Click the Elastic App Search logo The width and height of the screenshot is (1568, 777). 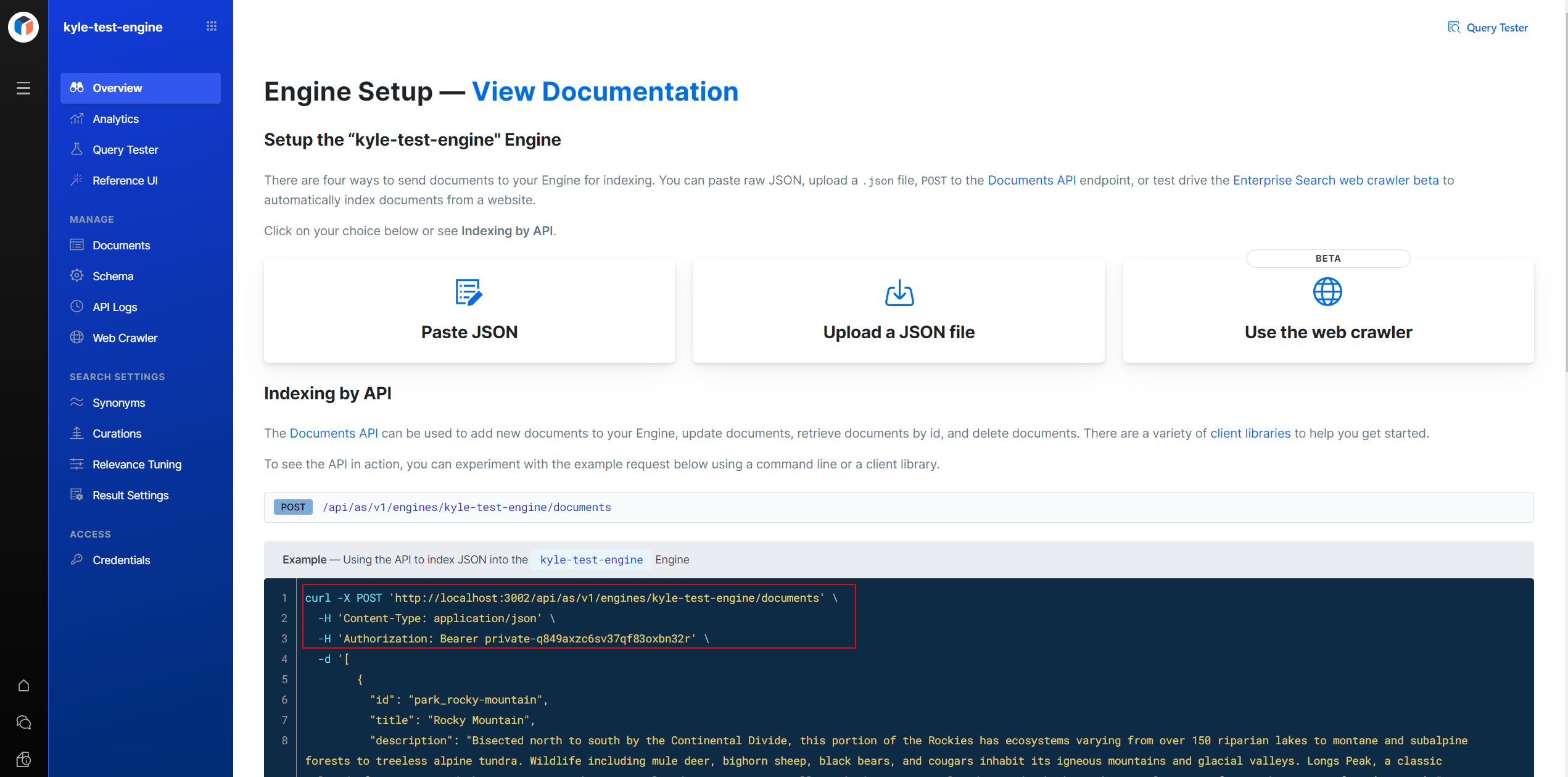[x=23, y=27]
